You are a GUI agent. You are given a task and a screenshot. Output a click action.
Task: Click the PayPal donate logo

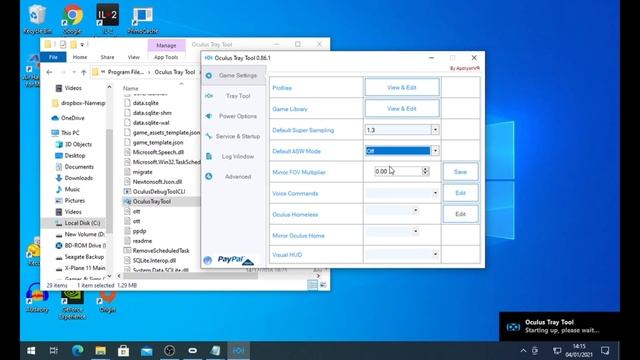pyautogui.click(x=236, y=260)
